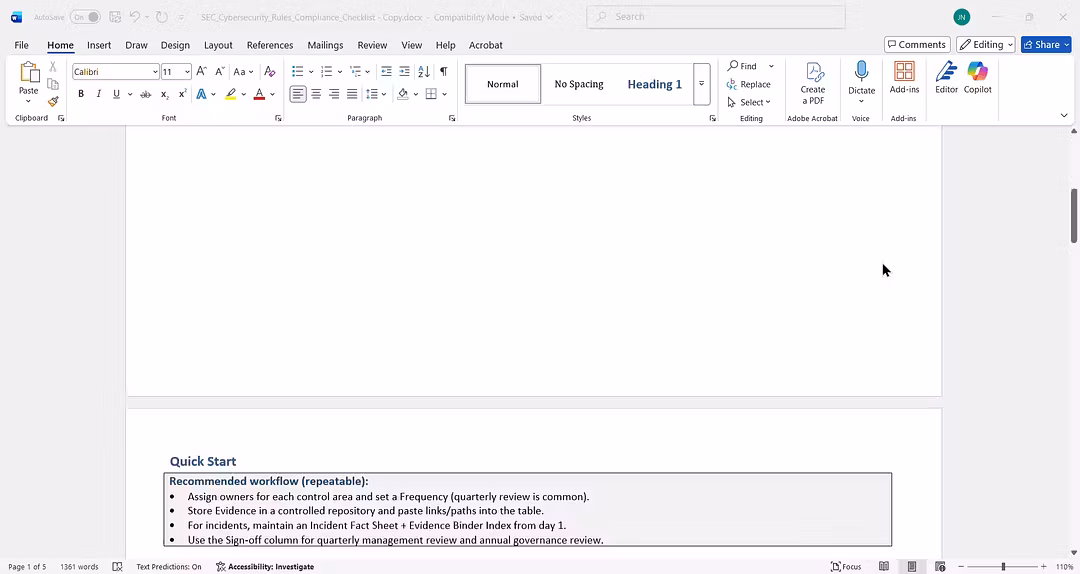Toggle AutoSave switch
1080x574 pixels.
(x=85, y=17)
